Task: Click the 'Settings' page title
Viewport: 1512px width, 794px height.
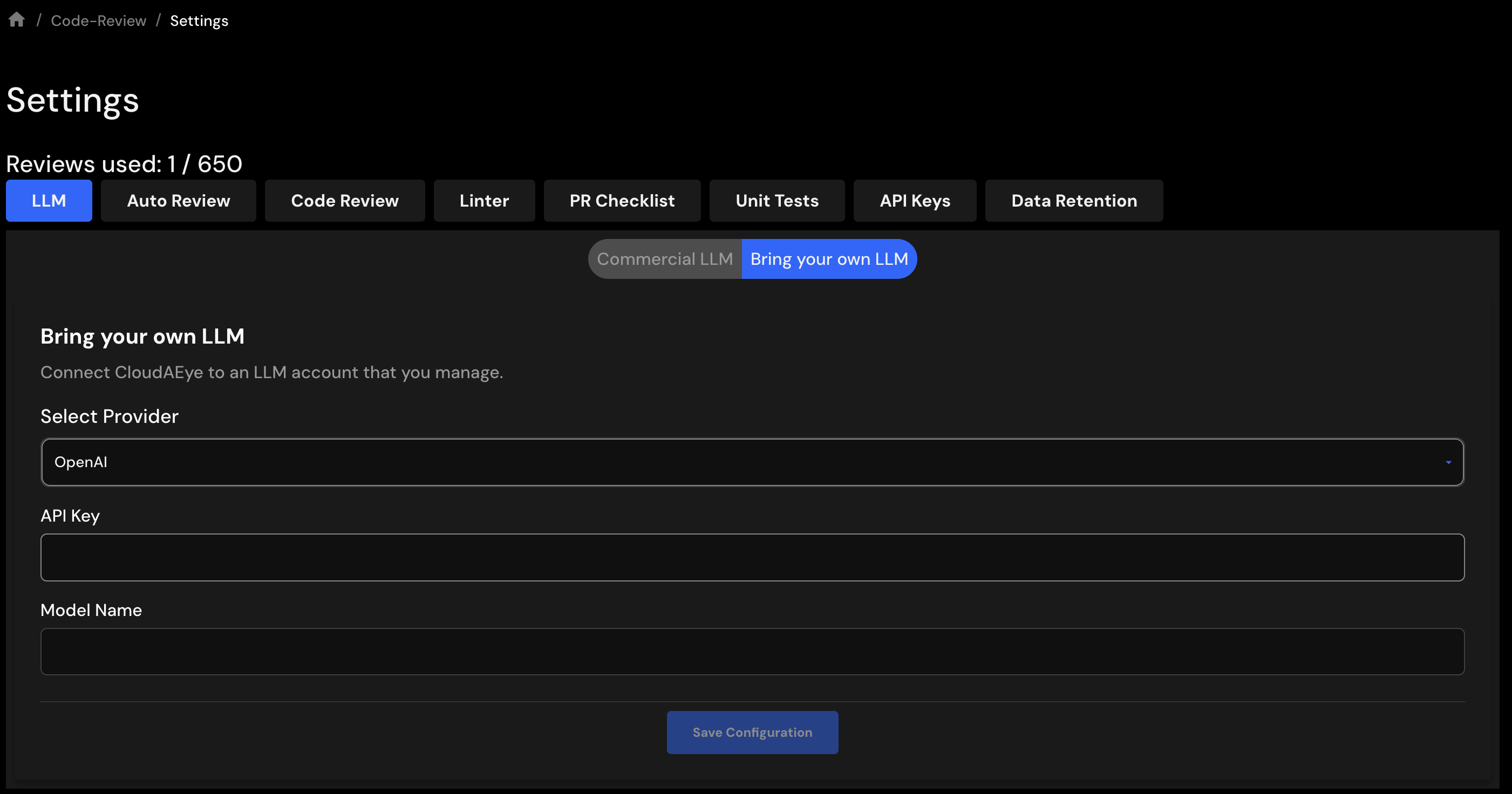Action: 73,101
